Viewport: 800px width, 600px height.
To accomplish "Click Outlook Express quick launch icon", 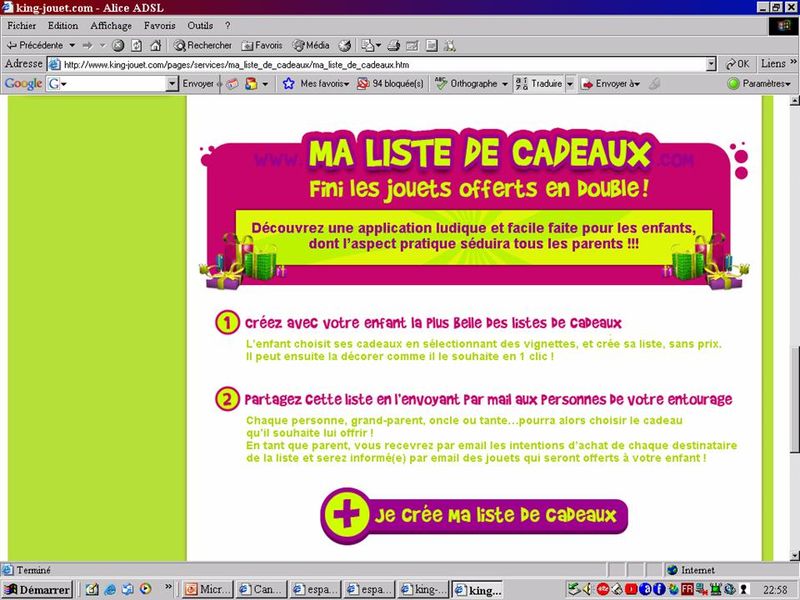I will click(128, 590).
